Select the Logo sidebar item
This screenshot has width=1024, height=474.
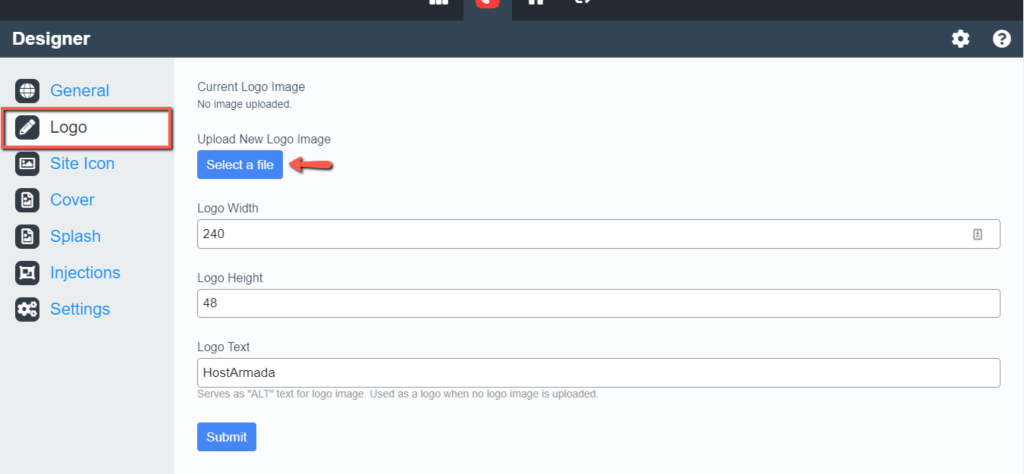(87, 127)
